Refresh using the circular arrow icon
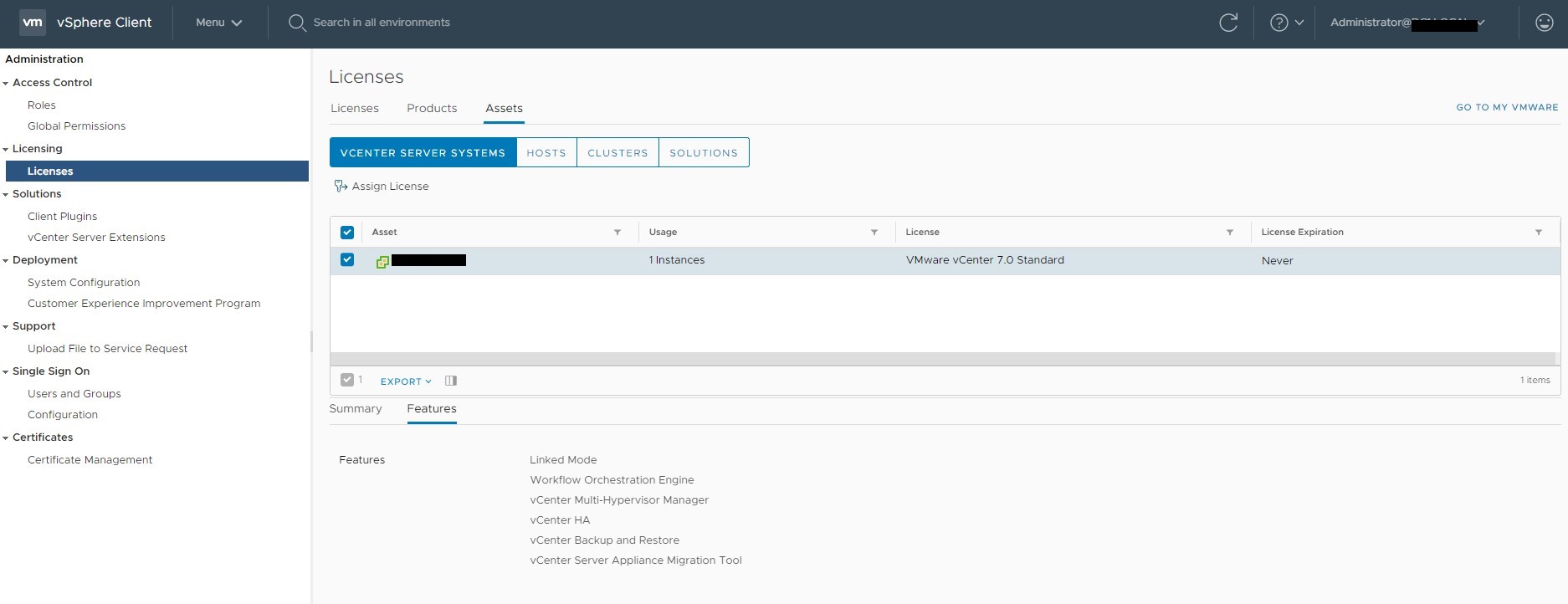Image resolution: width=1568 pixels, height=604 pixels. click(1228, 23)
